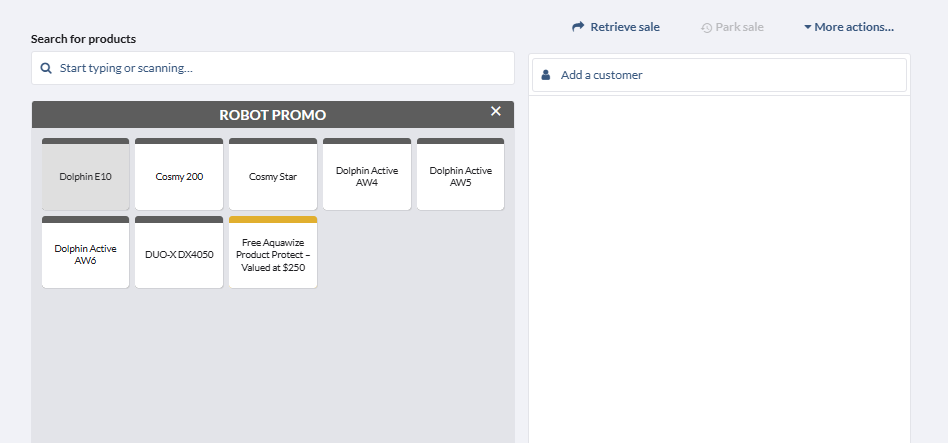
Task: Add Free Aquawize Product Protect tile
Action: 273,252
